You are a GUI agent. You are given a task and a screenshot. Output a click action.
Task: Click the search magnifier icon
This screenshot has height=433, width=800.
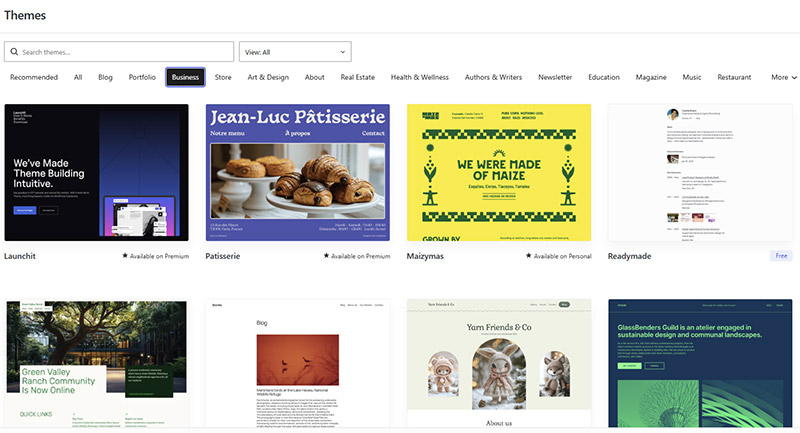pyautogui.click(x=14, y=52)
